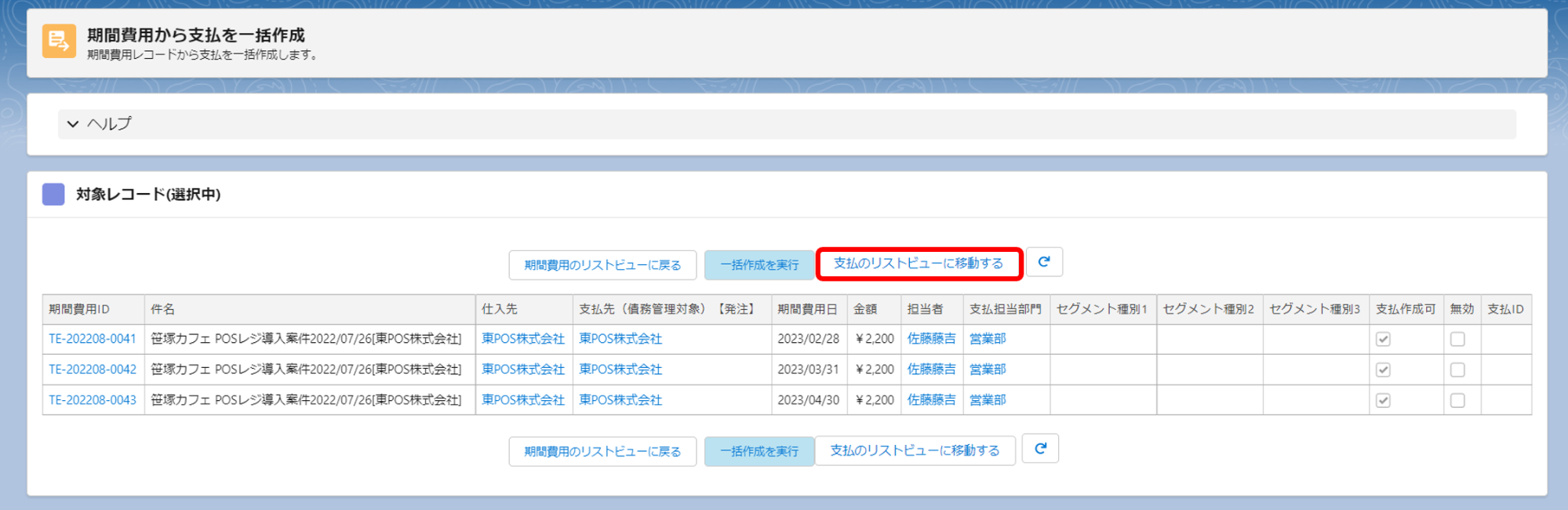Expand the ヘルプ section chevron
The height and width of the screenshot is (510, 1568).
(73, 124)
